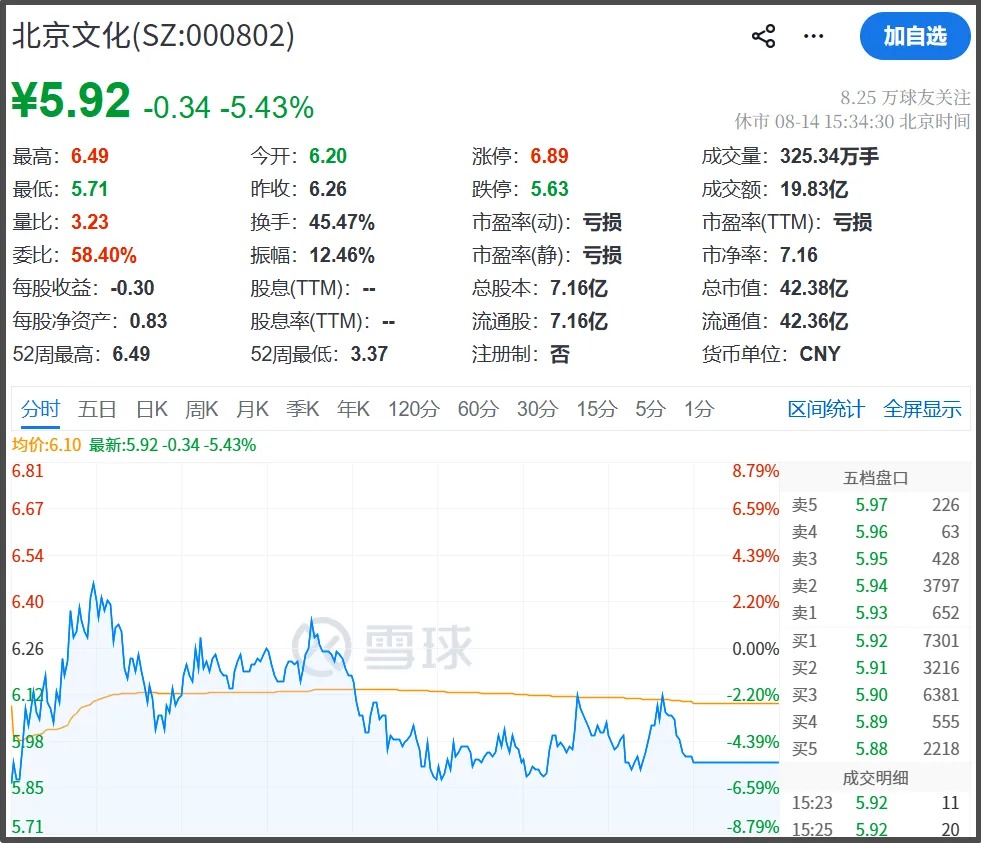Screen dimensions: 981x843
Task: Choose the 5分 chart interval
Action: tap(650, 409)
